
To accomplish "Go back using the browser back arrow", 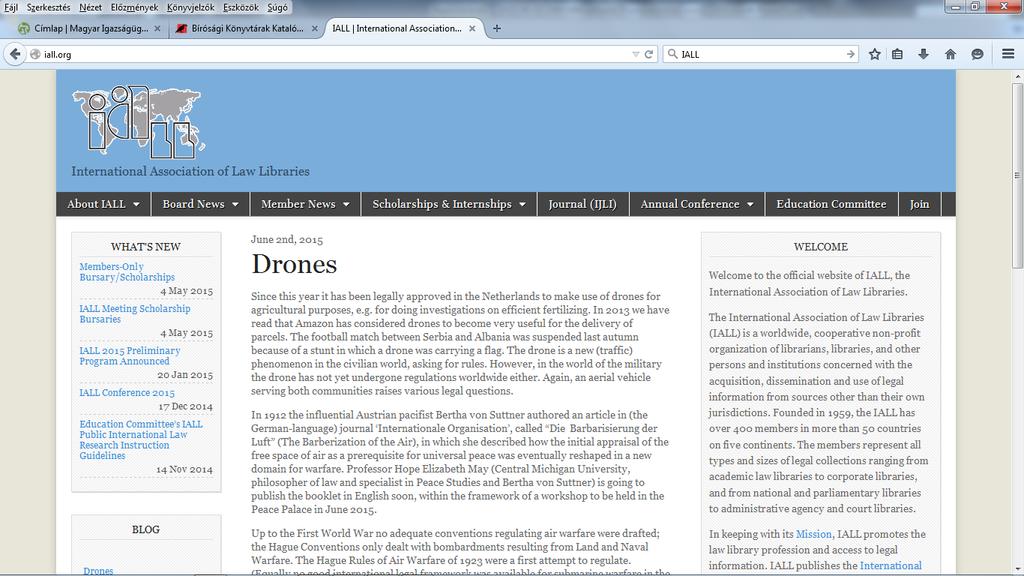I will 15,54.
